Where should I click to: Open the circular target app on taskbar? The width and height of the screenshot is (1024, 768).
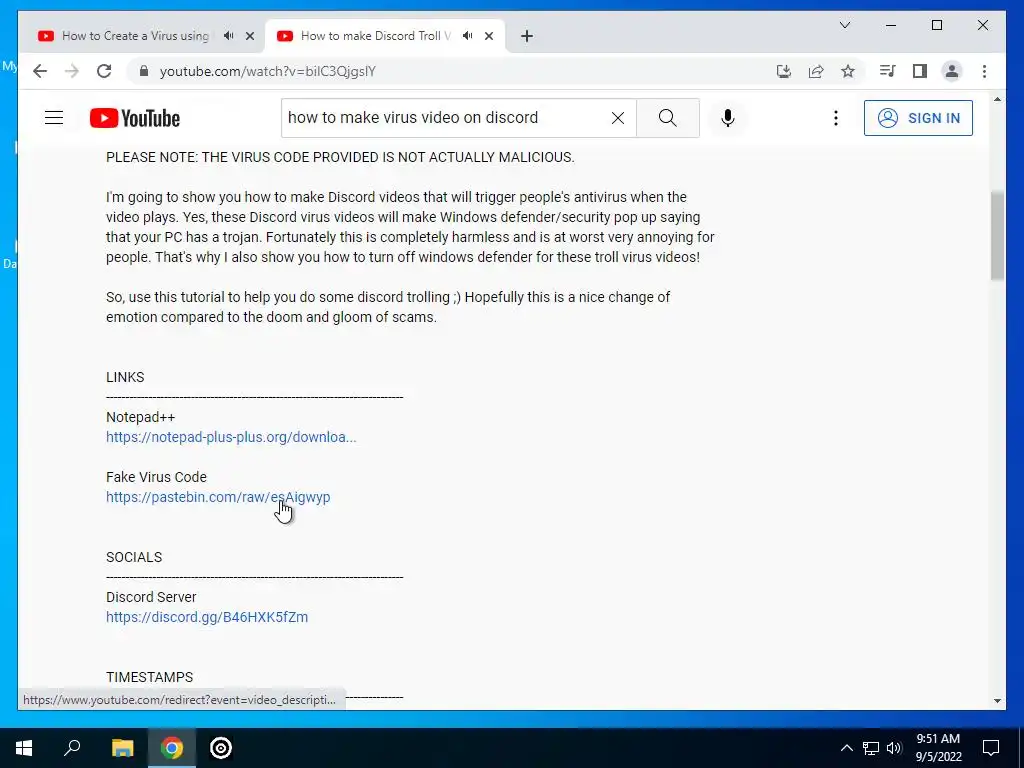pyautogui.click(x=221, y=748)
